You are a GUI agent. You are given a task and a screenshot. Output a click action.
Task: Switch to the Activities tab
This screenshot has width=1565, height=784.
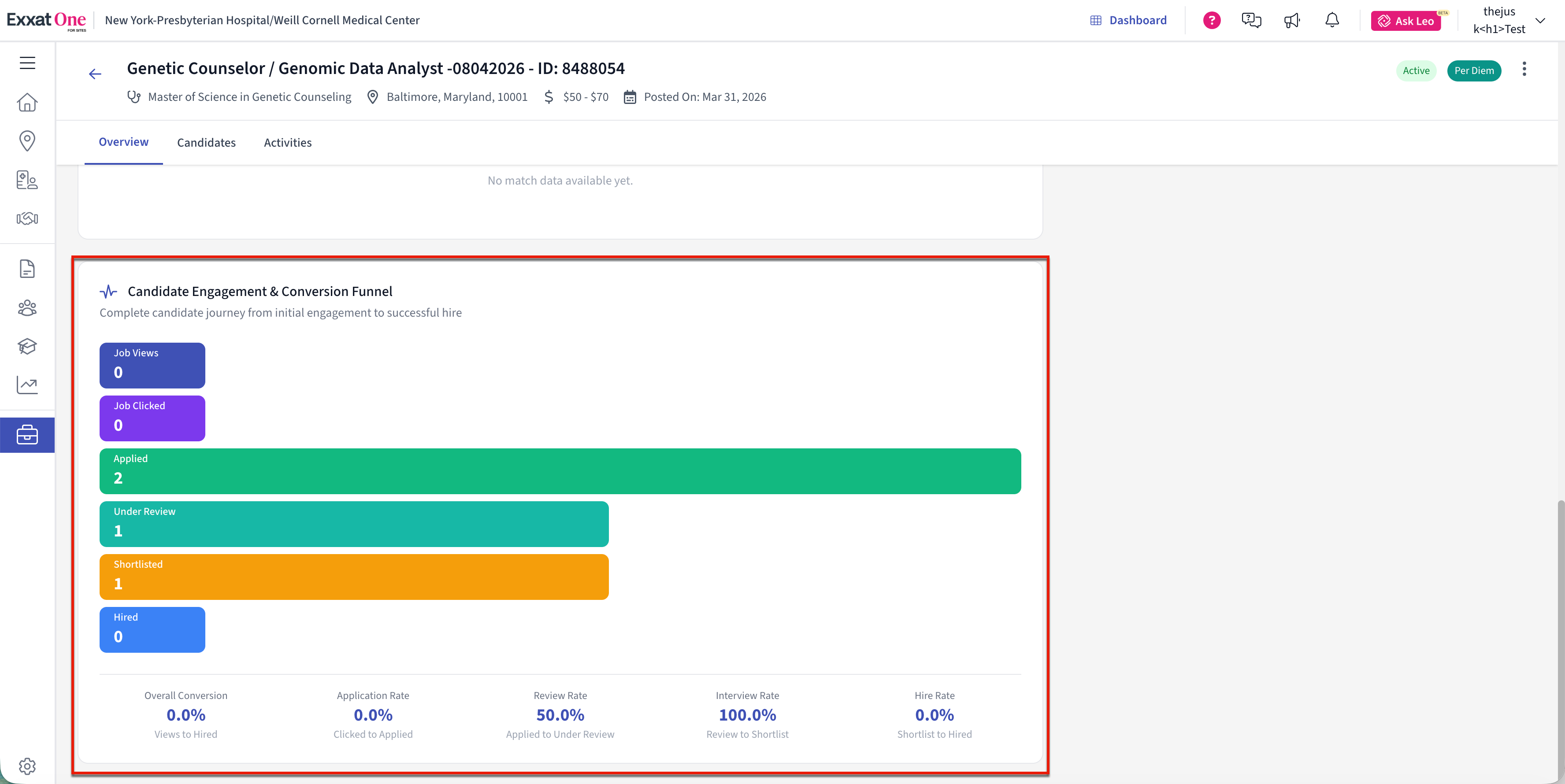point(287,143)
